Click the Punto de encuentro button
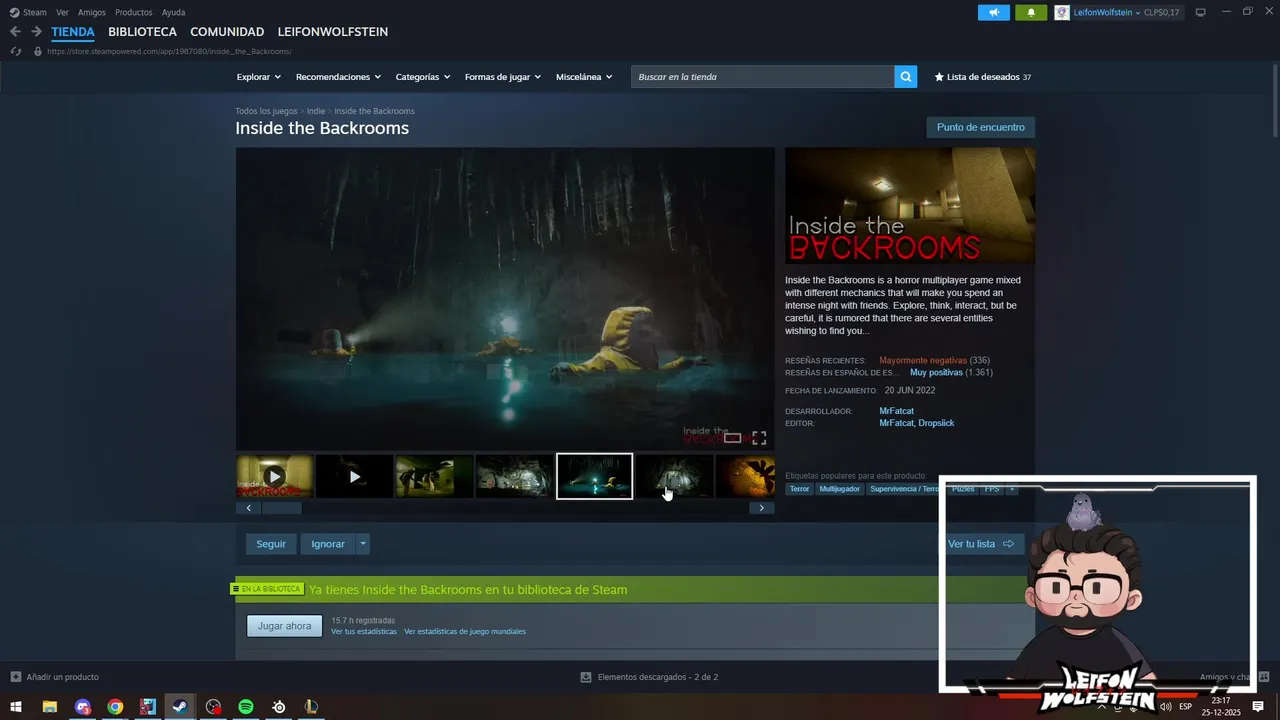Viewport: 1280px width, 720px height. (980, 127)
